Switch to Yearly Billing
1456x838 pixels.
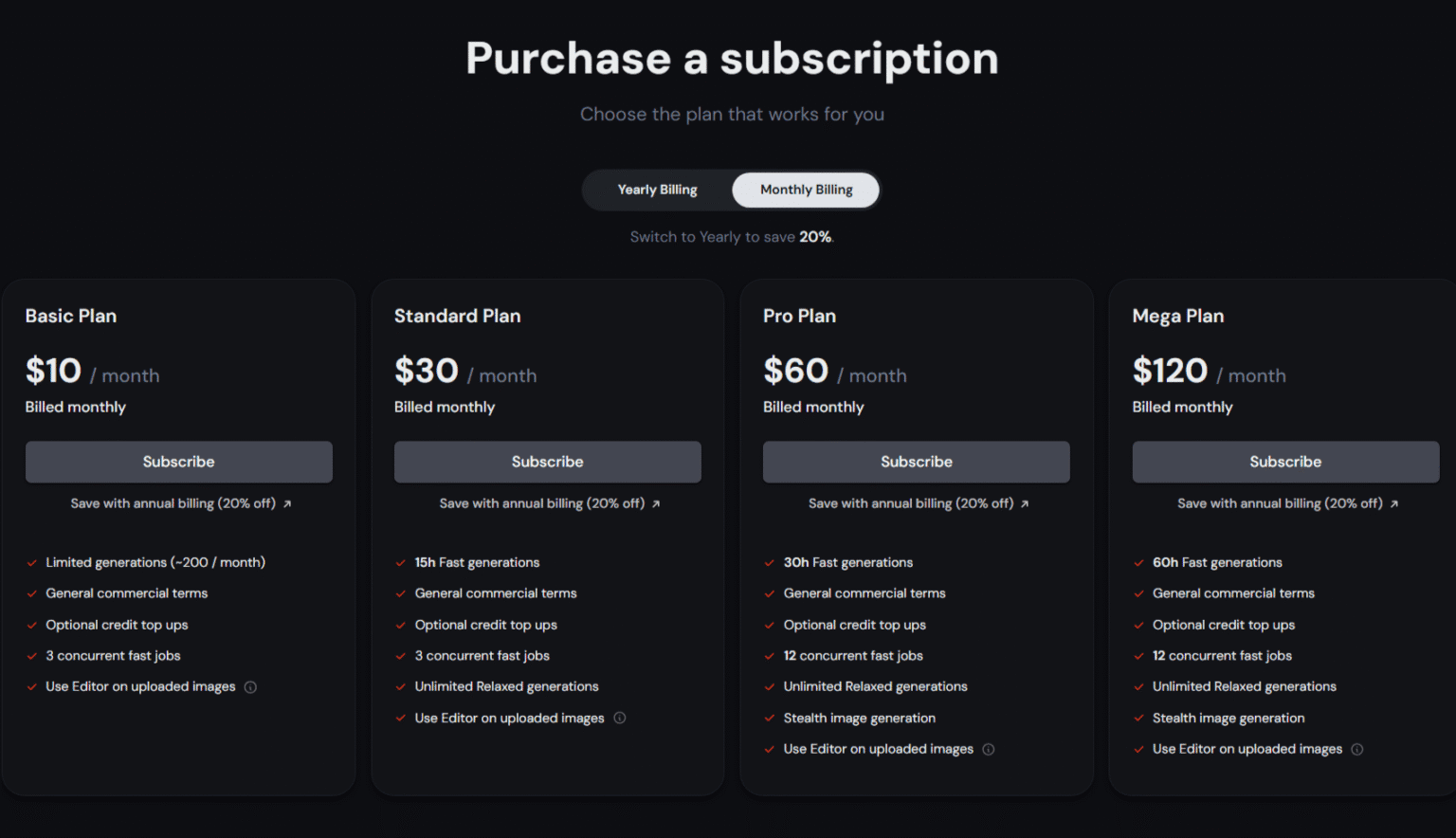click(657, 191)
